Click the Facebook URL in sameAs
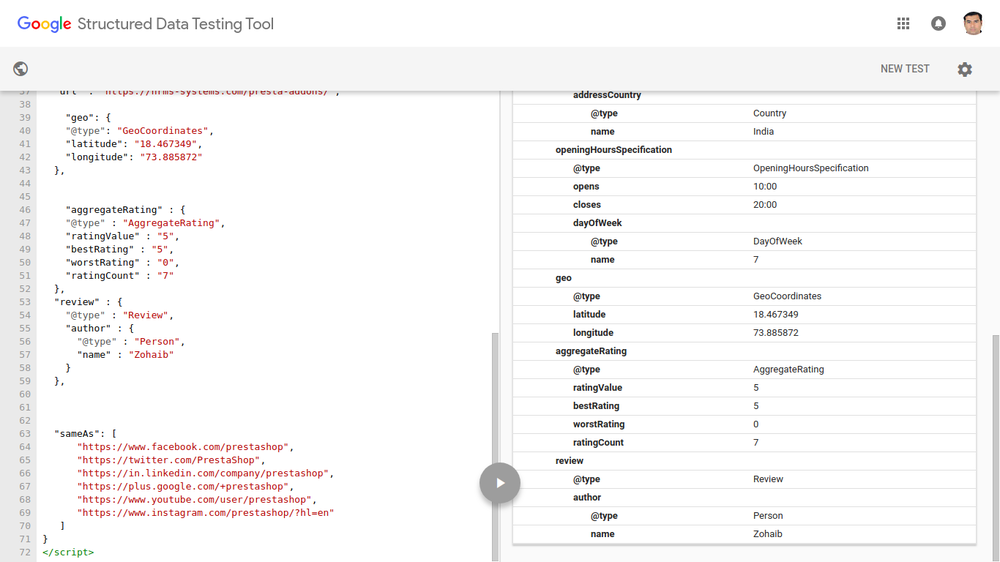This screenshot has width=1000, height=562. click(x=183, y=447)
